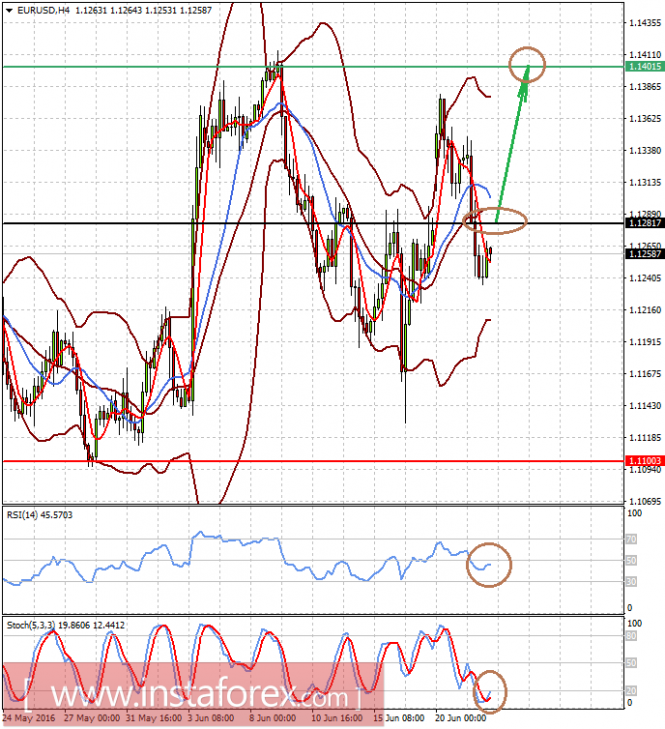The height and width of the screenshot is (729, 665).
Task: Click the 1.13625 price scale value
Action: click(645, 119)
